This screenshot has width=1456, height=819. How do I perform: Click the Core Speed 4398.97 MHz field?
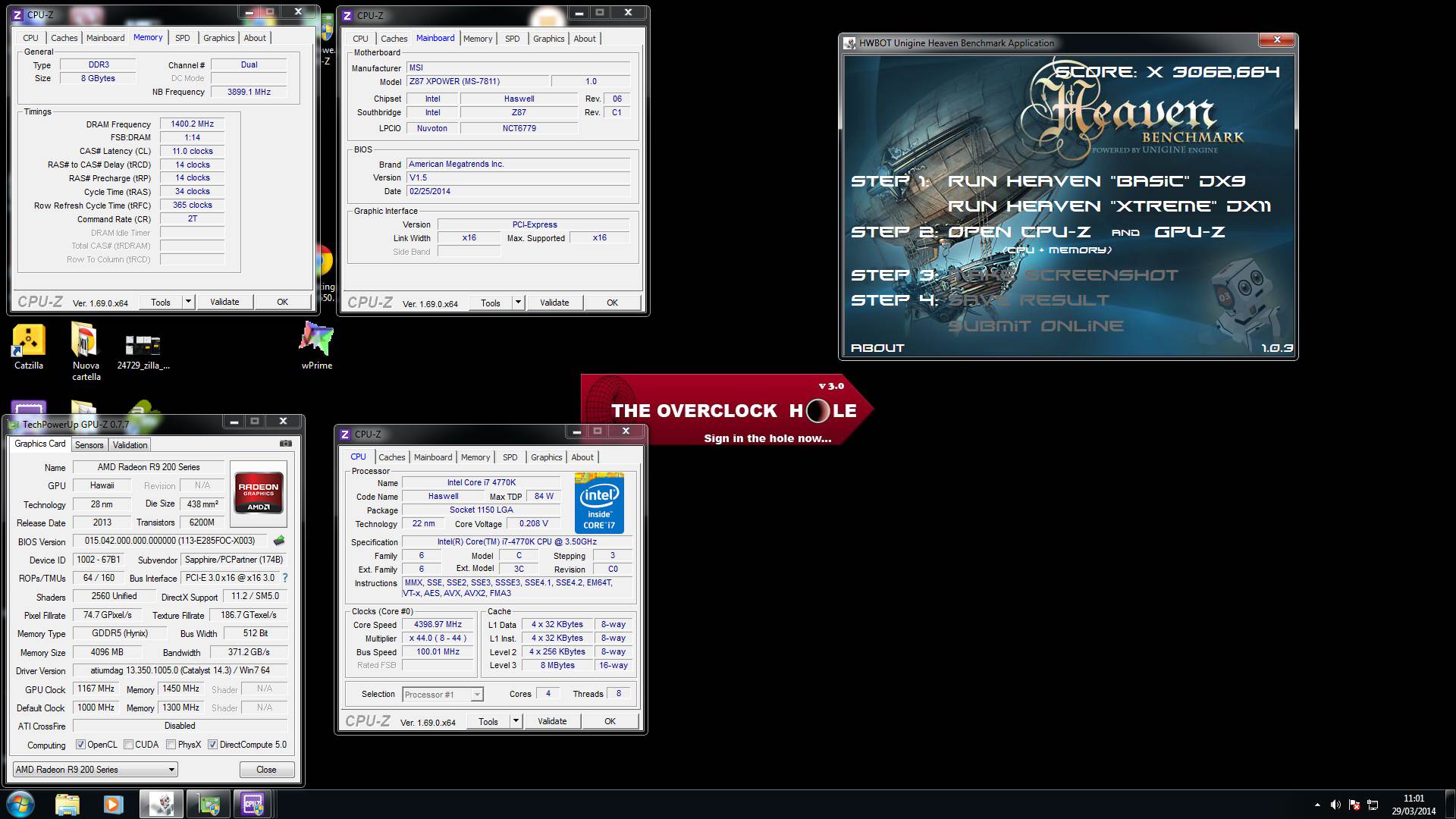coord(438,625)
